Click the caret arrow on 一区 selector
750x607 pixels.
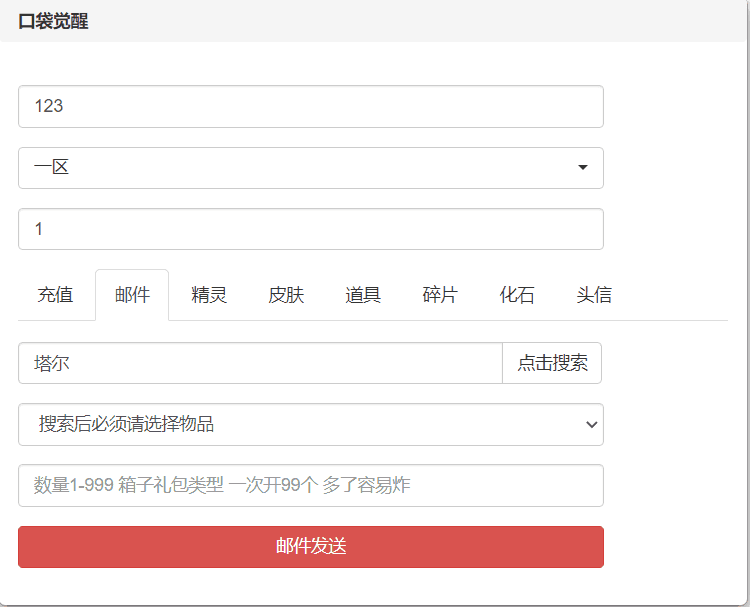(x=583, y=168)
